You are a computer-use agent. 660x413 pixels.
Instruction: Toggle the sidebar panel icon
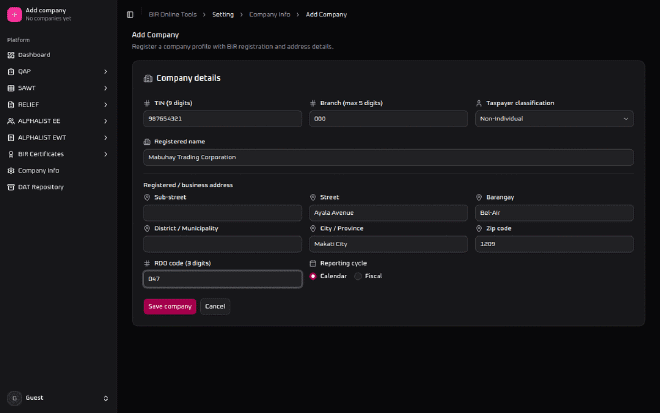(x=130, y=15)
